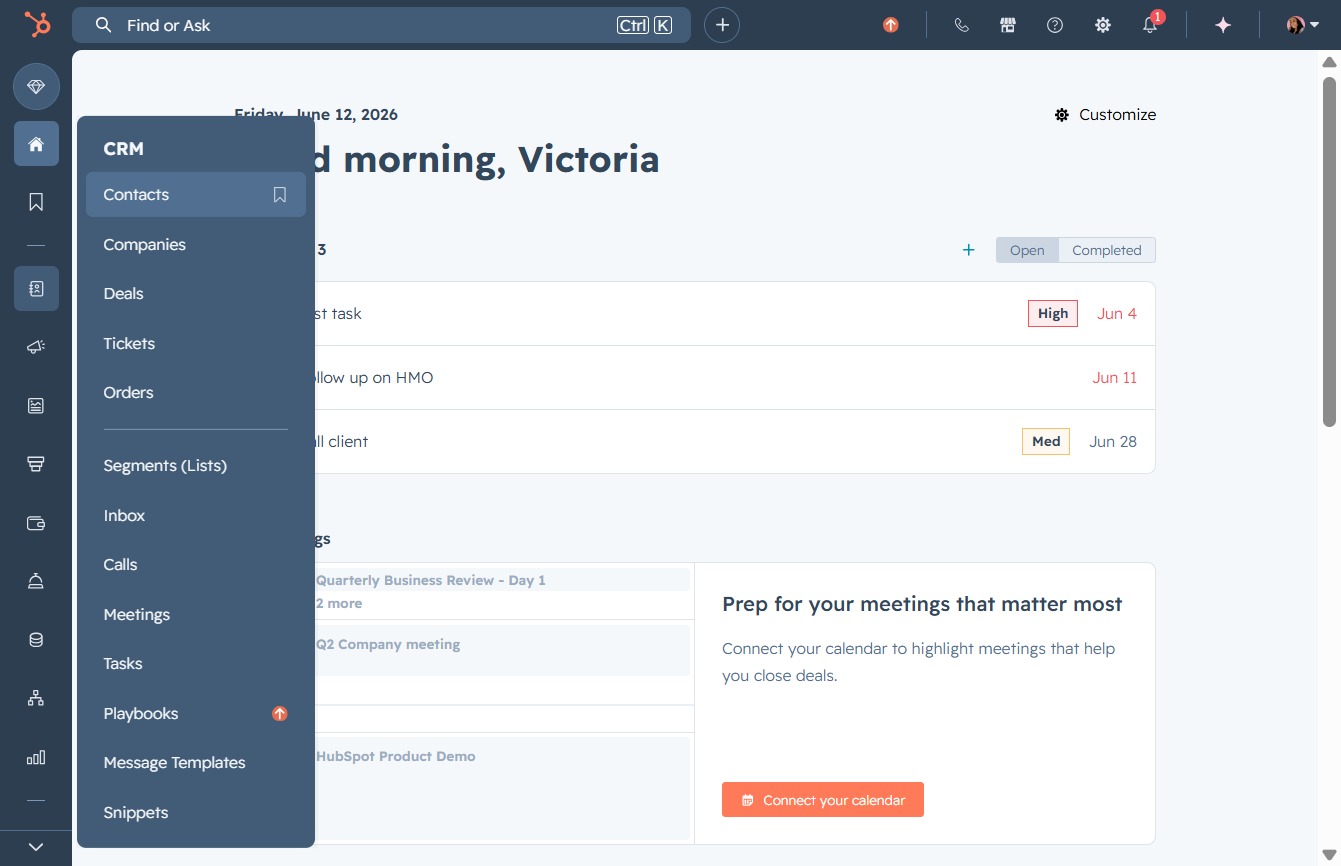Open Inbox in the CRM menu
Screen dimensions: 1341x866
click(x=196, y=515)
